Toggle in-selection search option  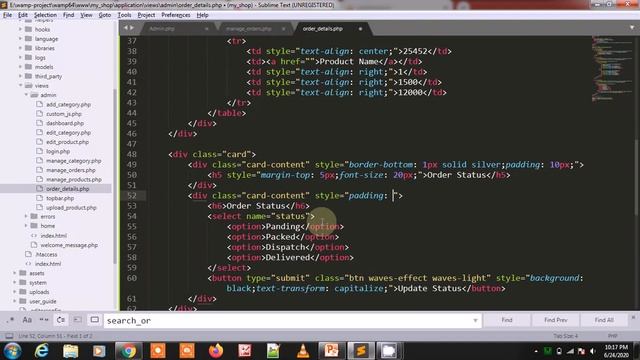pyautogui.click(x=78, y=320)
